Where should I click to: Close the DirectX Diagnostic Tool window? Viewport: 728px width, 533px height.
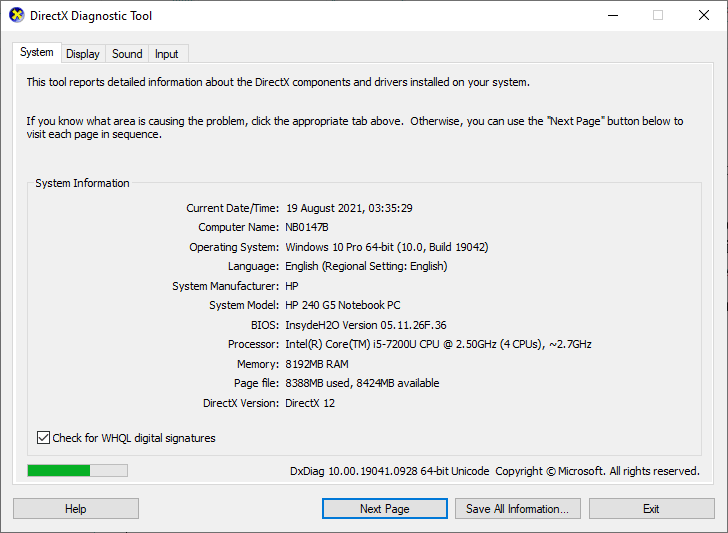(x=704, y=16)
